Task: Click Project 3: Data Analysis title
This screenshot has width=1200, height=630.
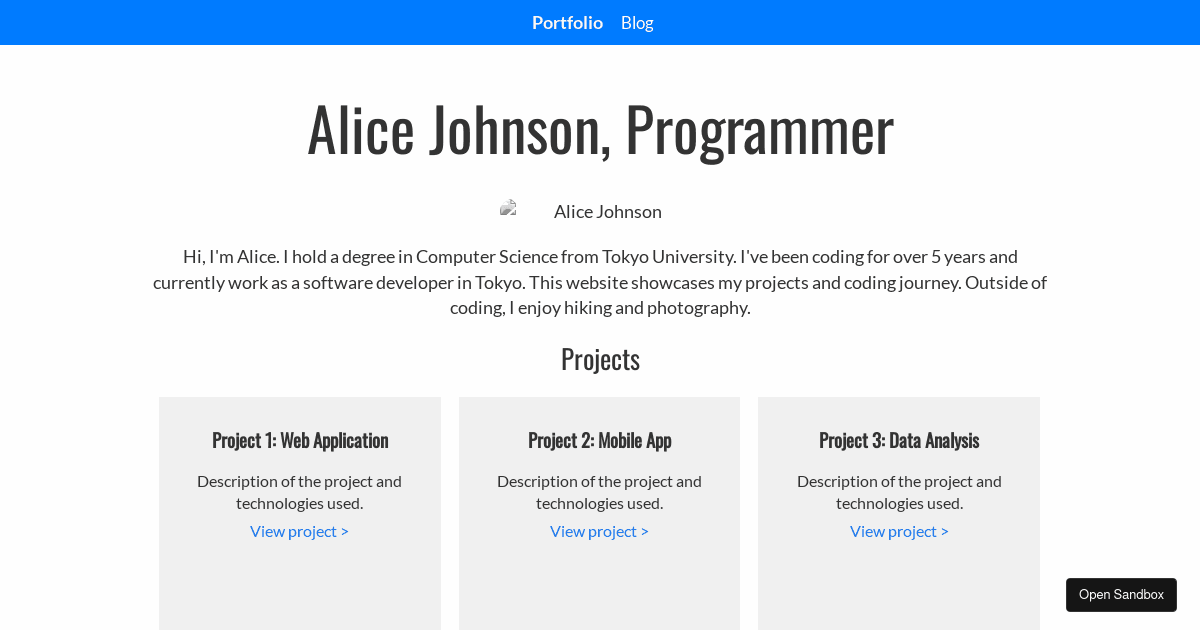Action: [898, 440]
